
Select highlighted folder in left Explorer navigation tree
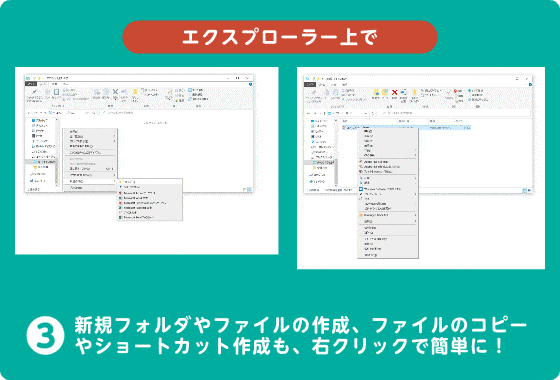(41, 162)
